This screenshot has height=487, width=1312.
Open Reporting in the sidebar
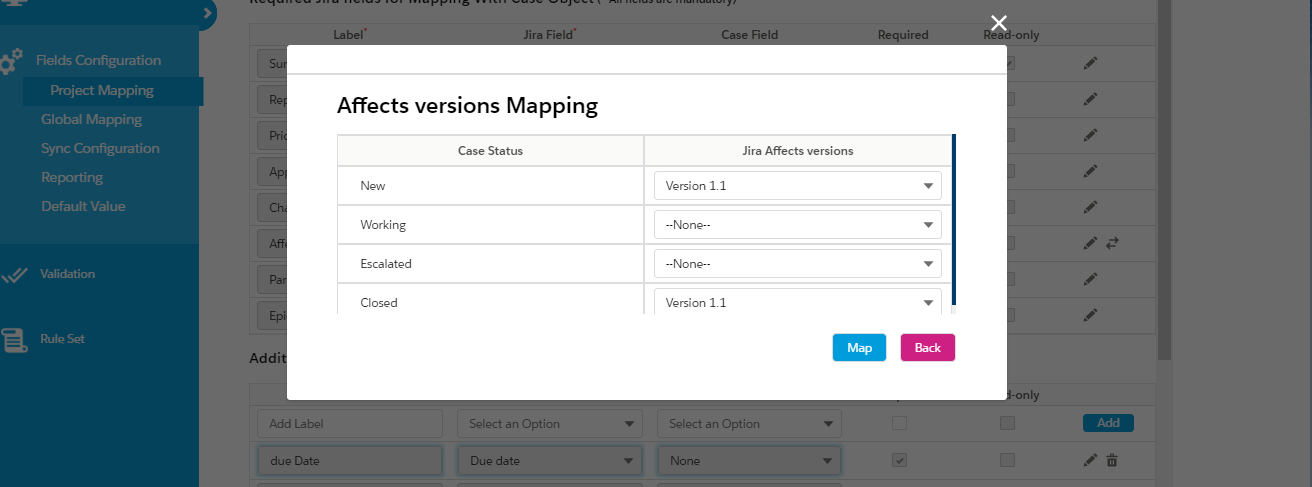pos(72,177)
